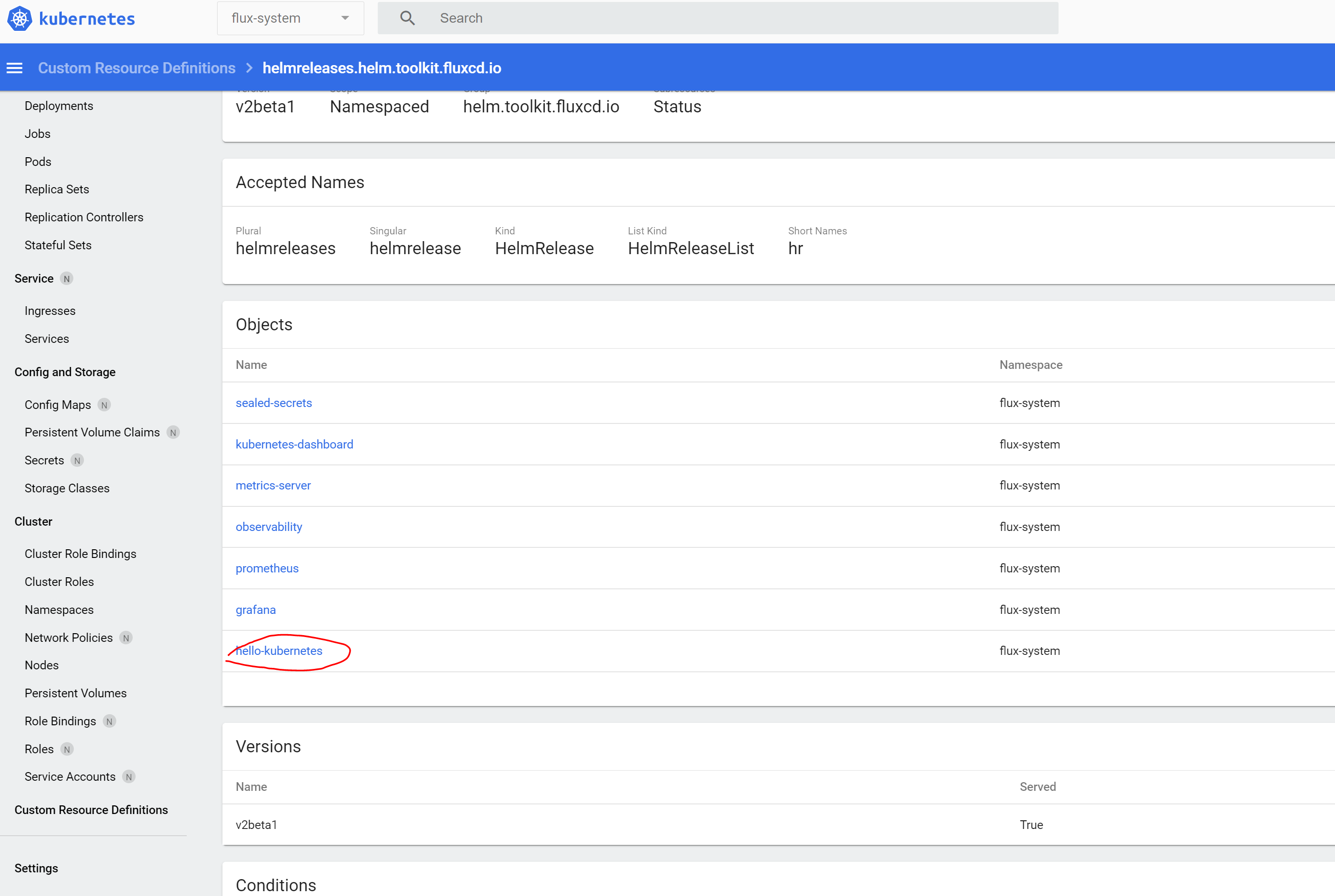Select the Service sidebar heading
The image size is (1335, 896).
coord(34,278)
